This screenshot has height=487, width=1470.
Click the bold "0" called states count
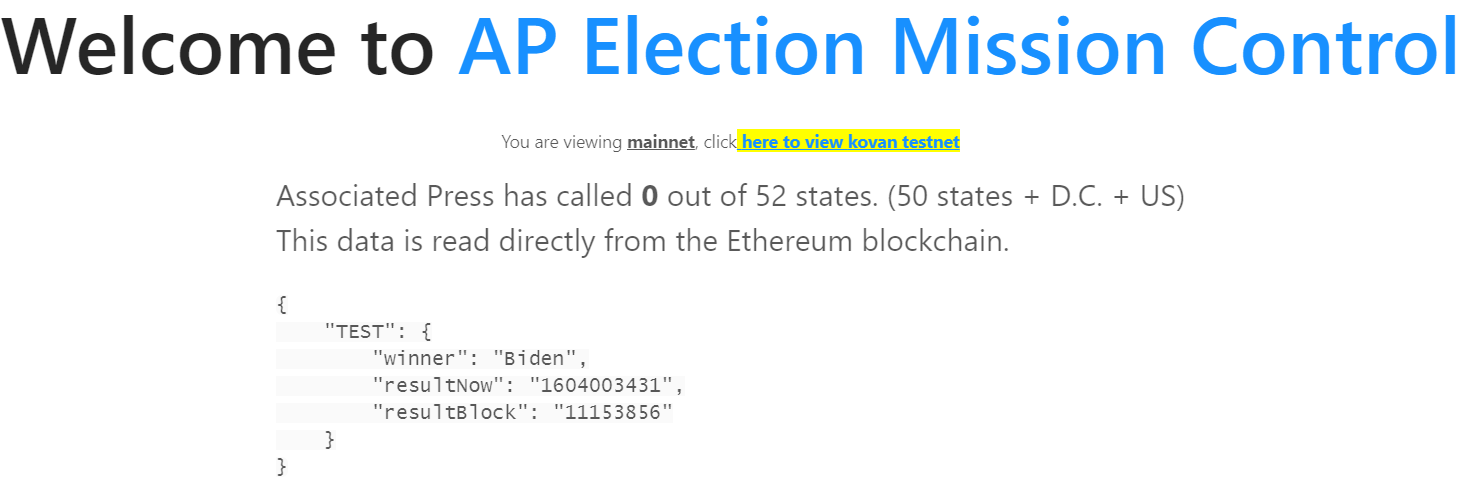point(649,196)
